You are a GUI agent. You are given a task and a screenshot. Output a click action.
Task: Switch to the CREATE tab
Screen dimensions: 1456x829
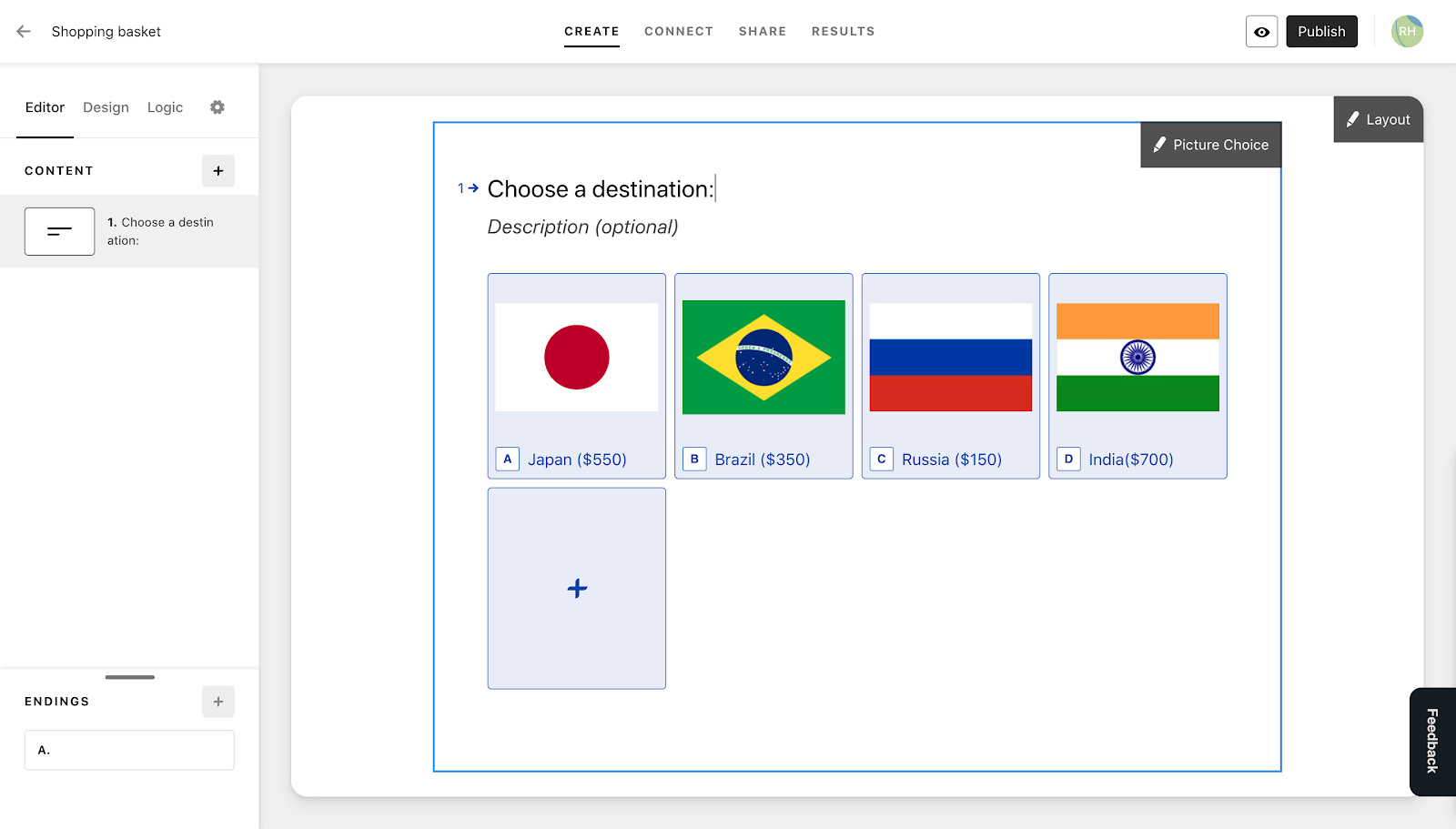591,31
